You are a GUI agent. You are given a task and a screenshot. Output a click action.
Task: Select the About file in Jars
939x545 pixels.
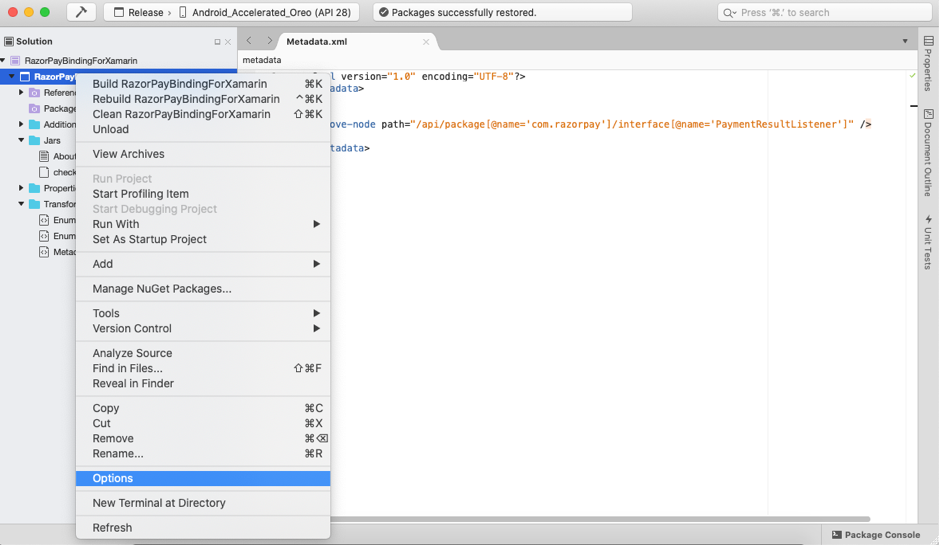coord(57,156)
